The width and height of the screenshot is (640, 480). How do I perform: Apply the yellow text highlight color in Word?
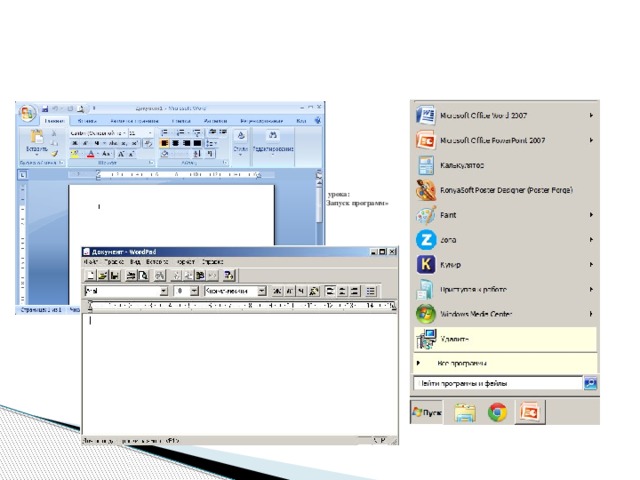pyautogui.click(x=74, y=154)
